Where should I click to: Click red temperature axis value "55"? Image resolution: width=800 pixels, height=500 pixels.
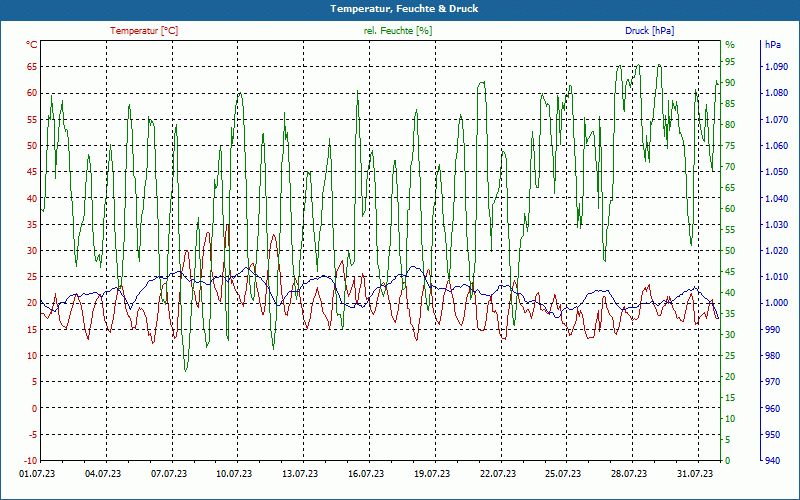click(32, 119)
